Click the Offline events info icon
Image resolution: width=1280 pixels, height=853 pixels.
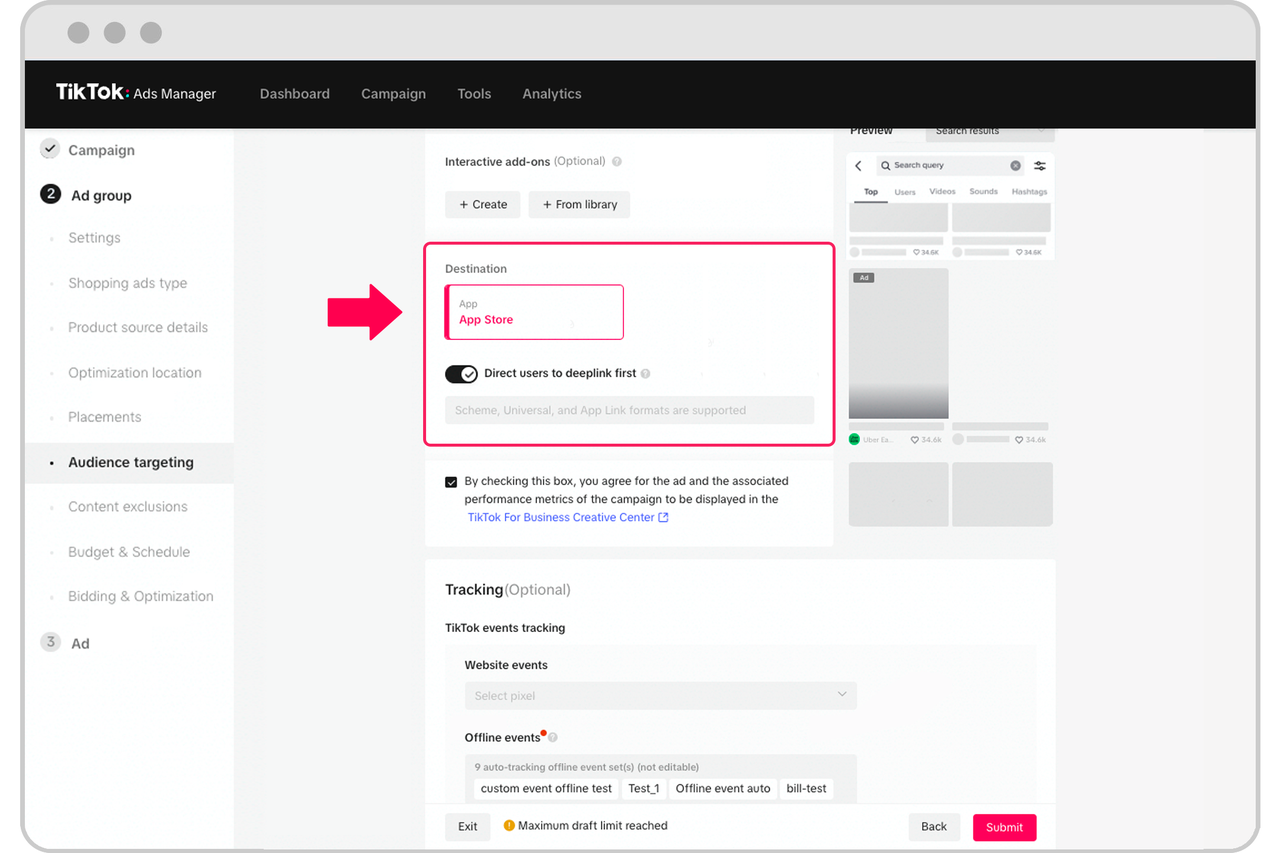point(552,738)
